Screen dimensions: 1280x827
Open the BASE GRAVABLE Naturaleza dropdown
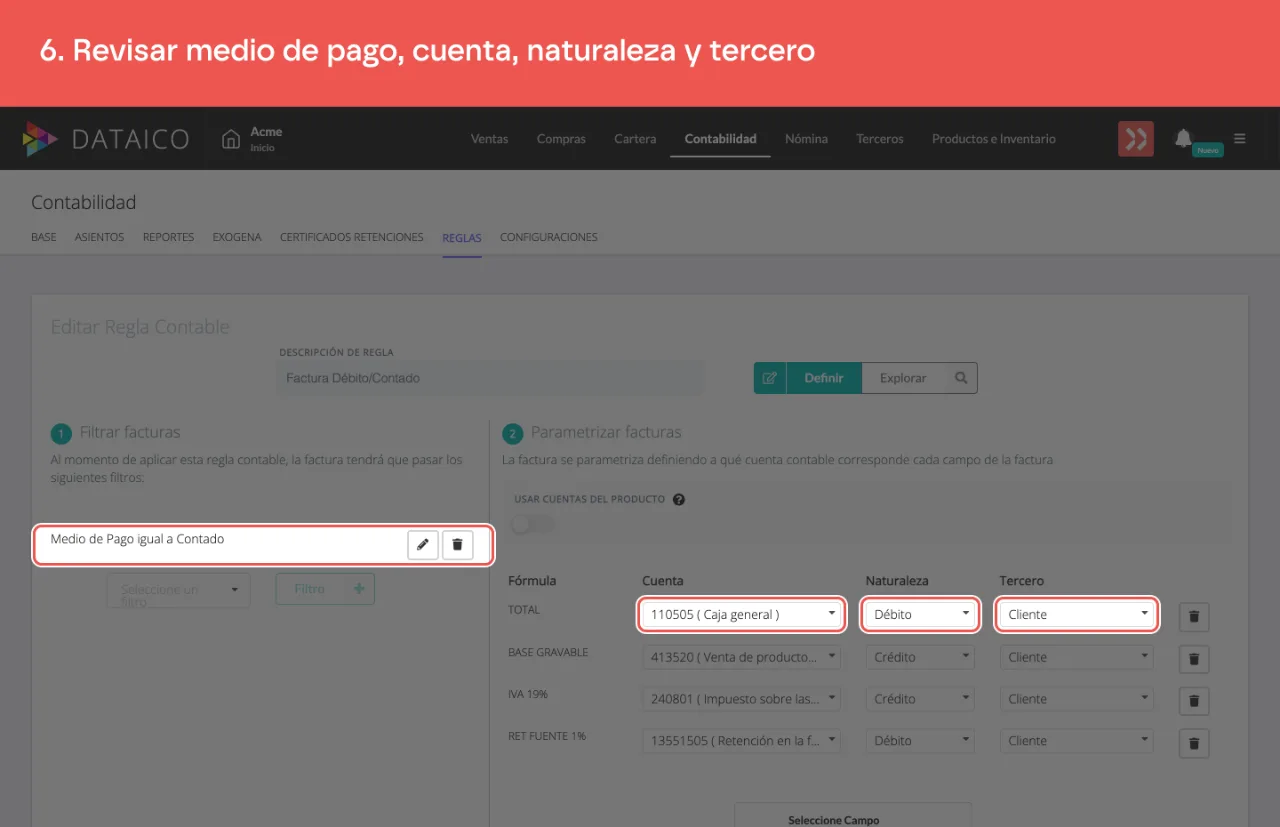click(920, 657)
